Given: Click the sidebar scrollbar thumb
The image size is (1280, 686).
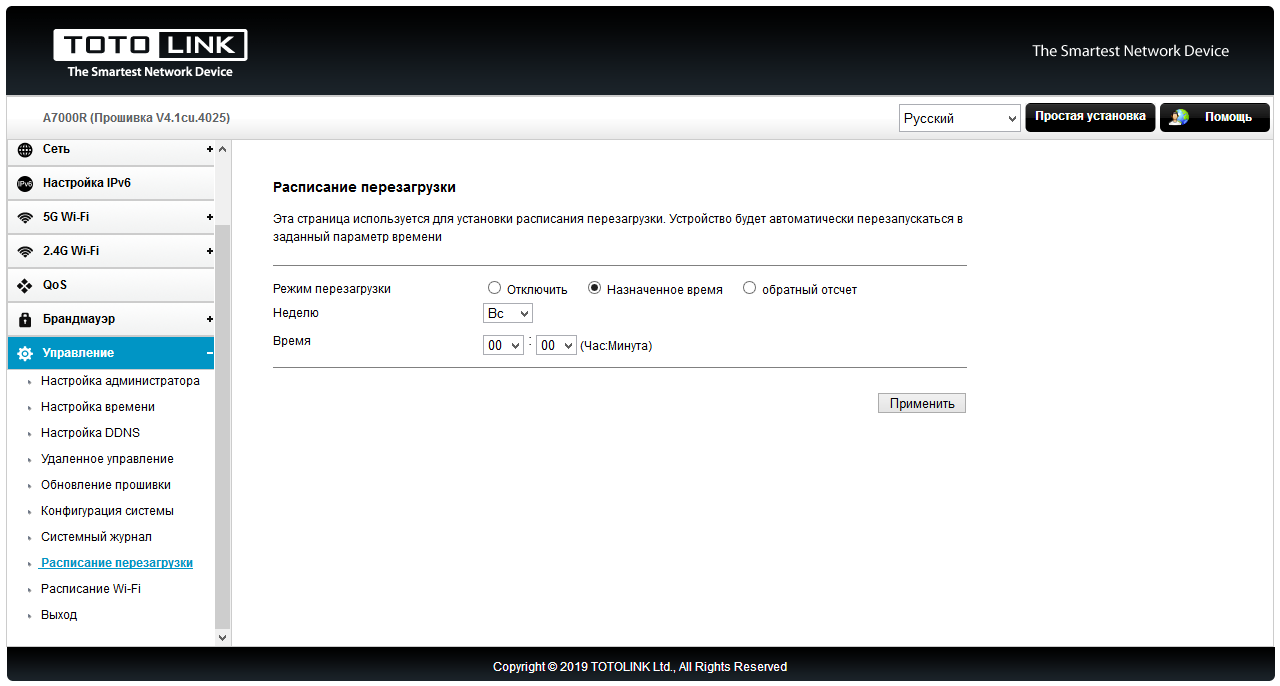Looking at the screenshot, I should coord(222,425).
